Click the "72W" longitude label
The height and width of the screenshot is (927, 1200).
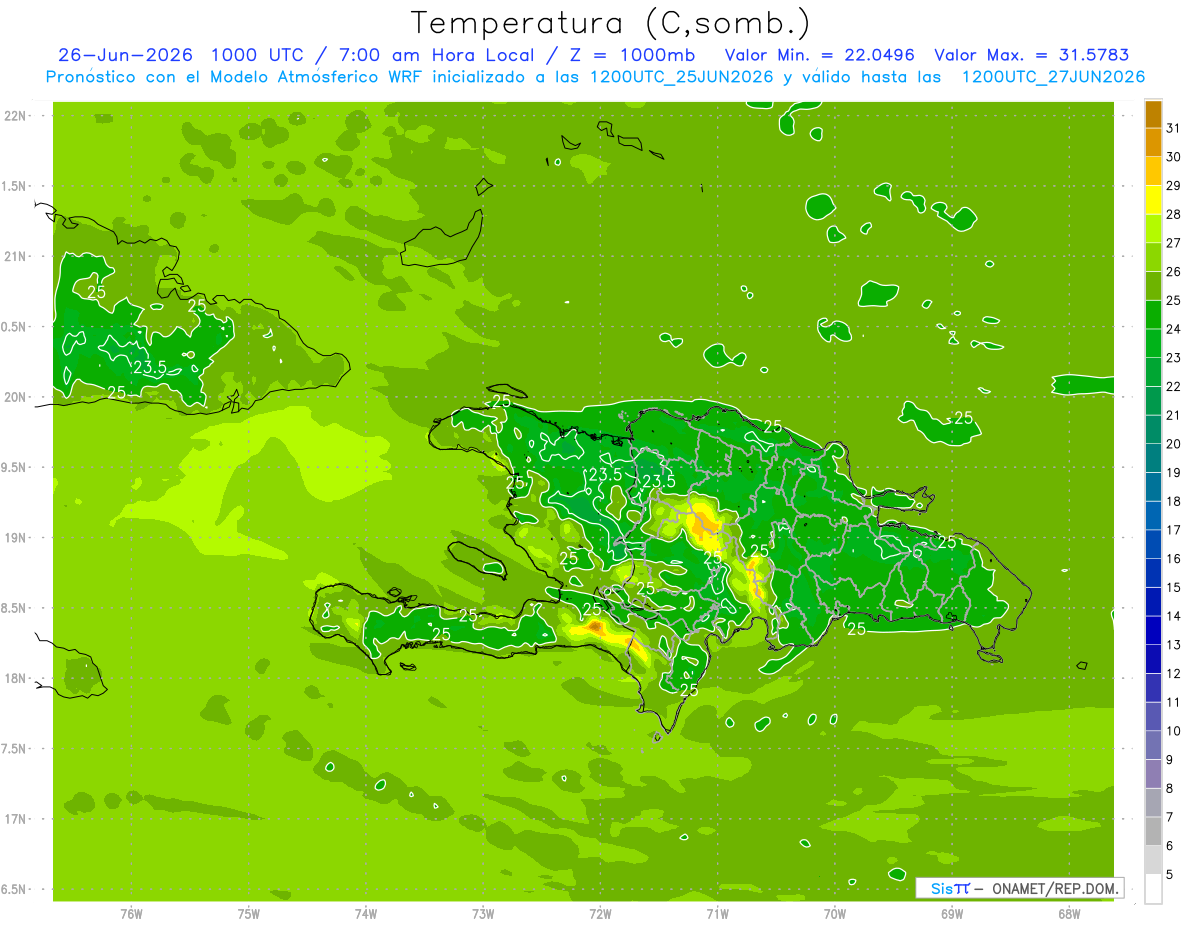(600, 914)
